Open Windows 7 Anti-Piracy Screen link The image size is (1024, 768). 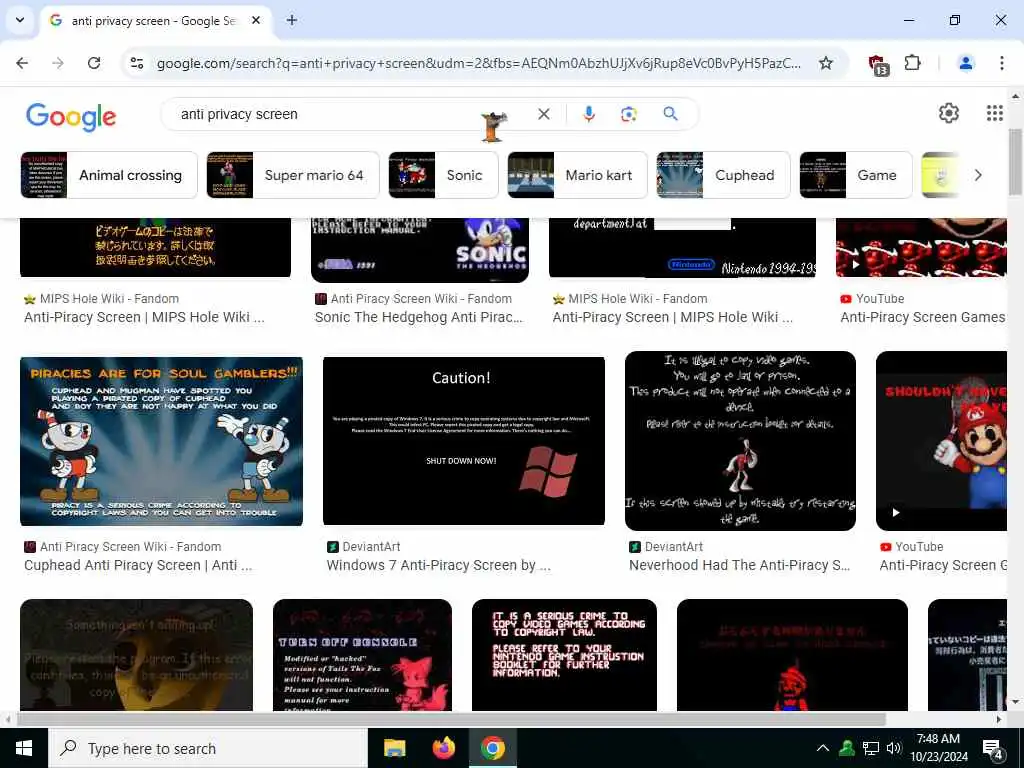(x=438, y=566)
